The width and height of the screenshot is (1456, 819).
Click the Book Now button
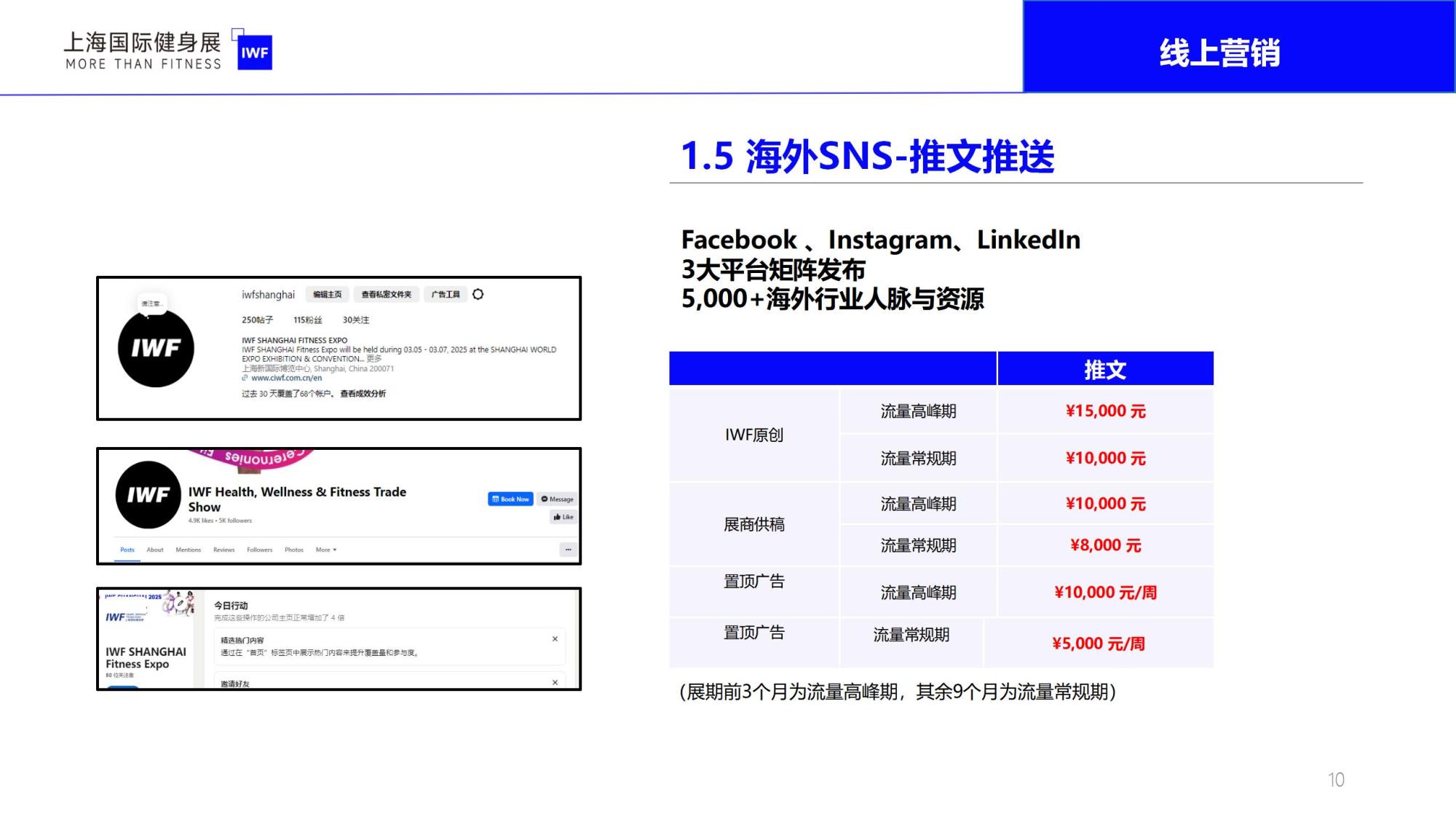point(510,499)
